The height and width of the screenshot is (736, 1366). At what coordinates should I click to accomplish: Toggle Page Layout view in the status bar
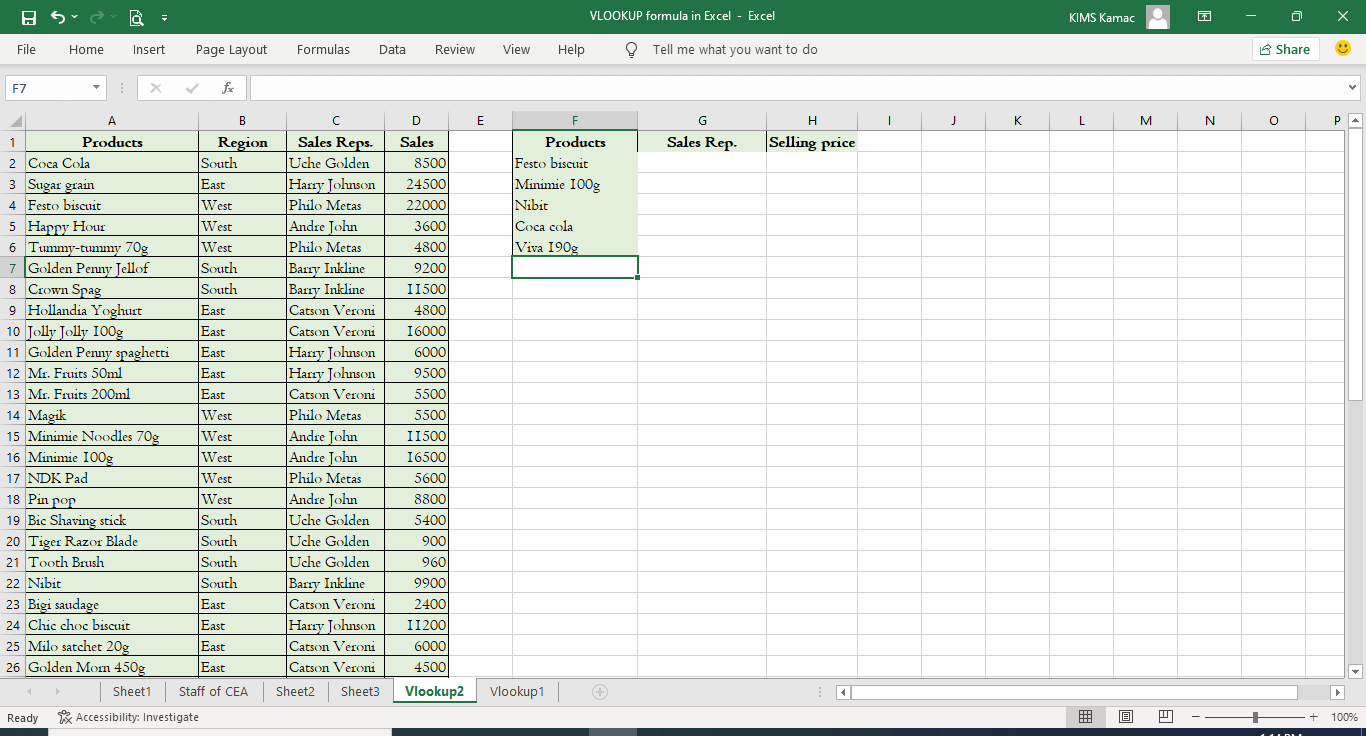pos(1125,716)
